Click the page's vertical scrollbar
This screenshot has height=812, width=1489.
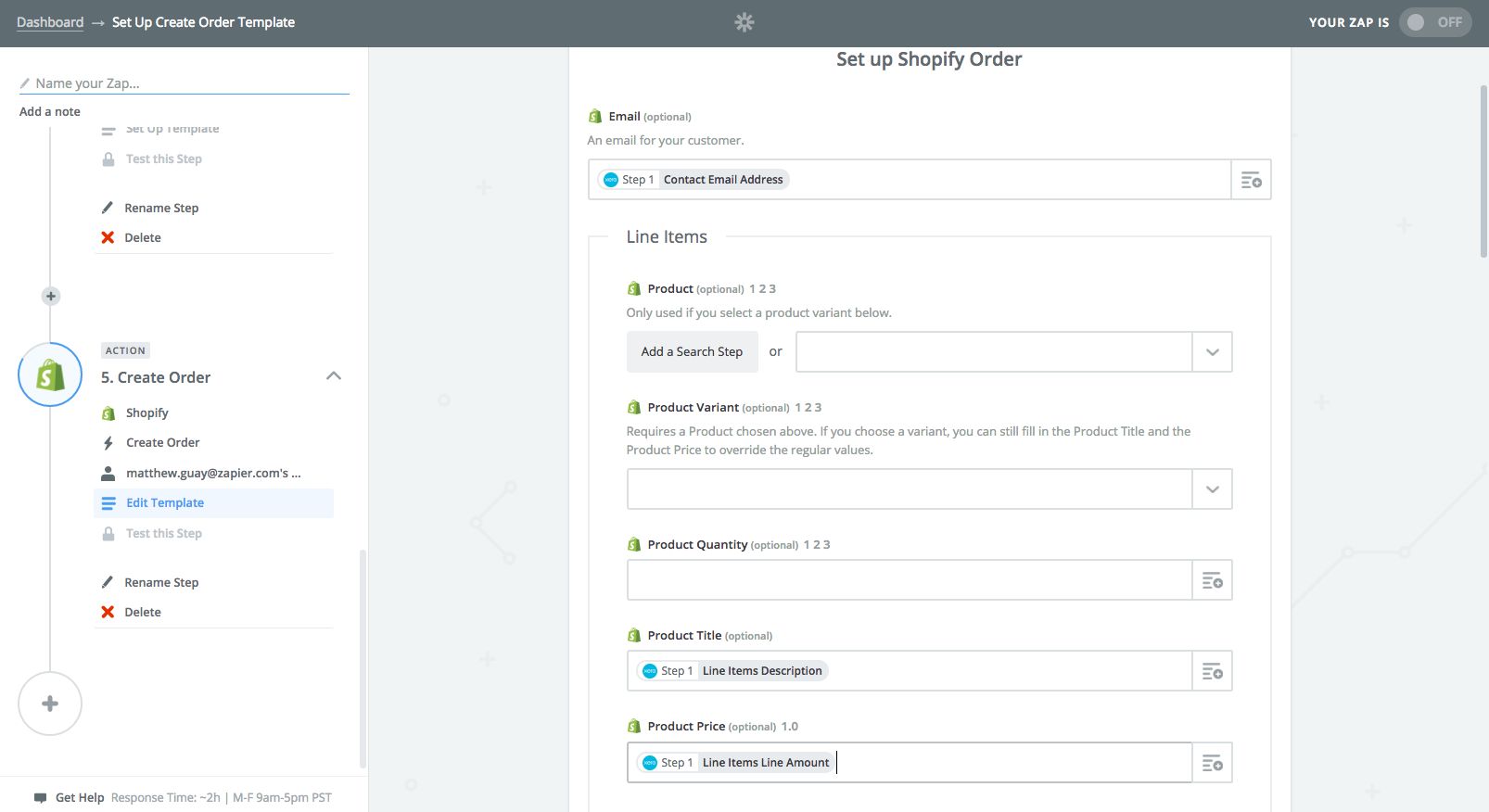click(x=1483, y=171)
